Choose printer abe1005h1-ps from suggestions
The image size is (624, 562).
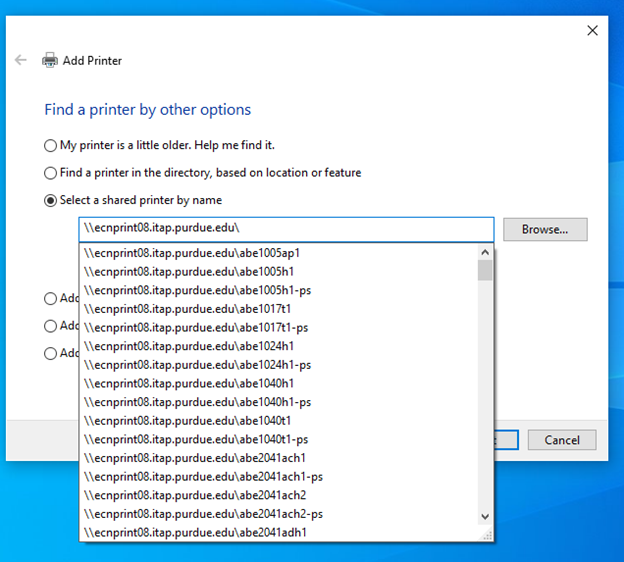pyautogui.click(x=279, y=290)
